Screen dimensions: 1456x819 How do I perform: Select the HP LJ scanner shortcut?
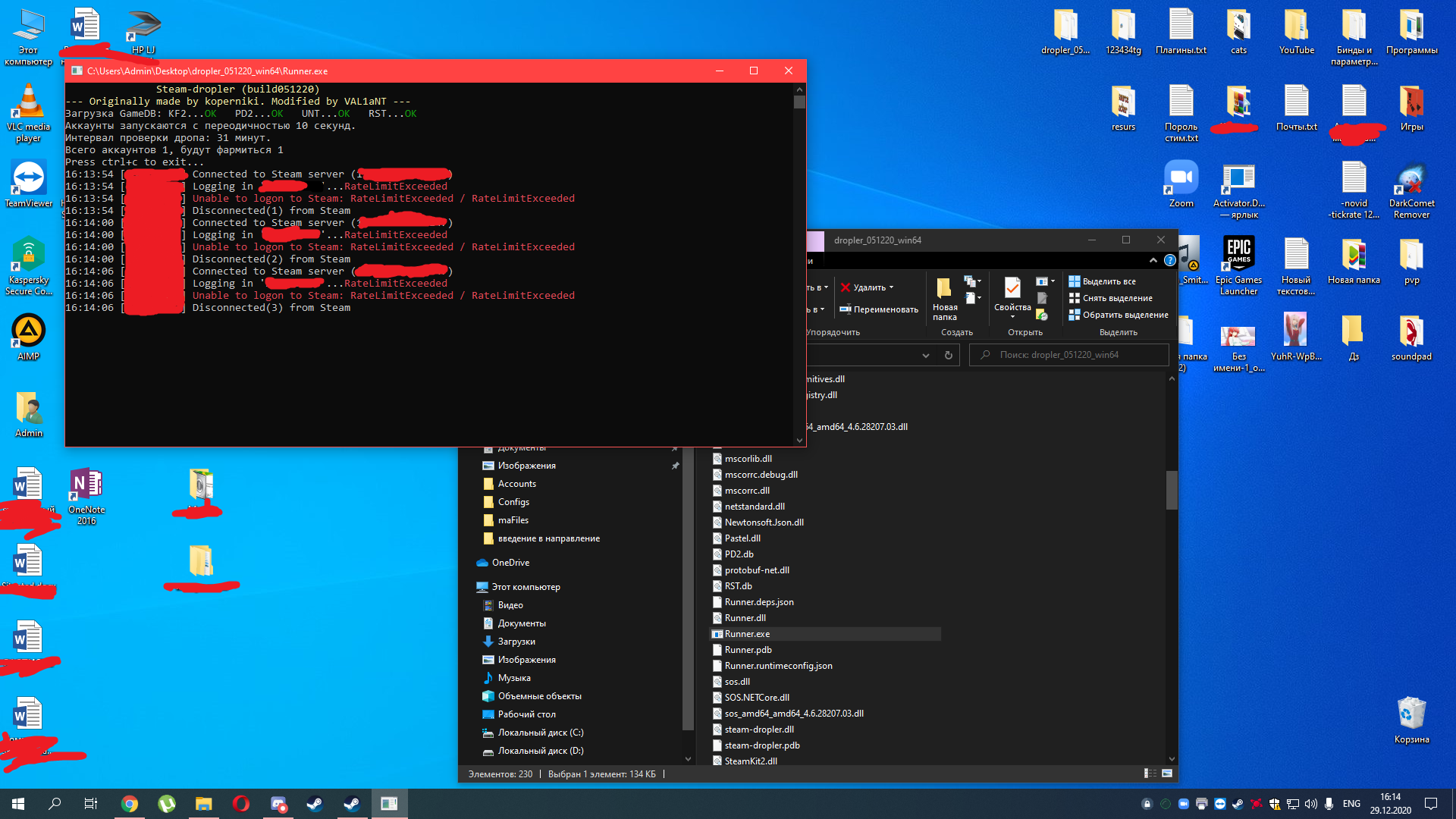[x=143, y=30]
